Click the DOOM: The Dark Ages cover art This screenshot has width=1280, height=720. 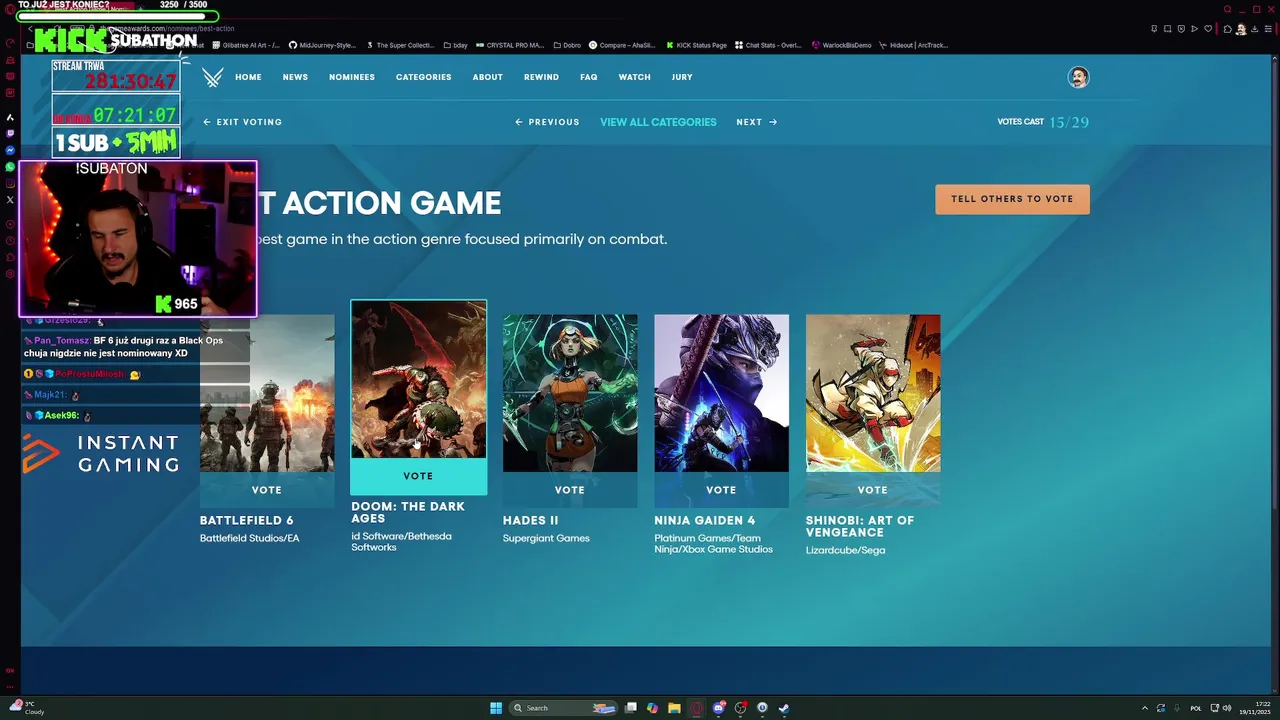pos(418,379)
